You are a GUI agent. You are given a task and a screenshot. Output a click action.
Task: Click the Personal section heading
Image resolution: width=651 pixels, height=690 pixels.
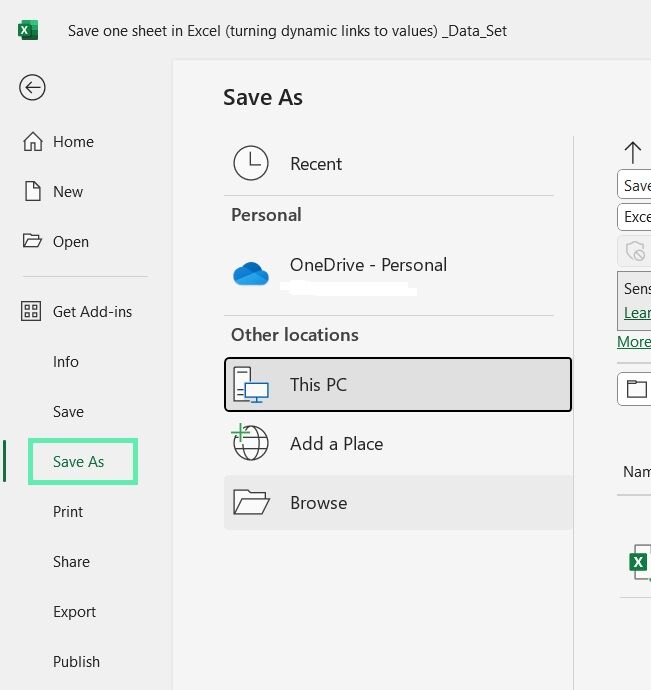click(x=266, y=215)
